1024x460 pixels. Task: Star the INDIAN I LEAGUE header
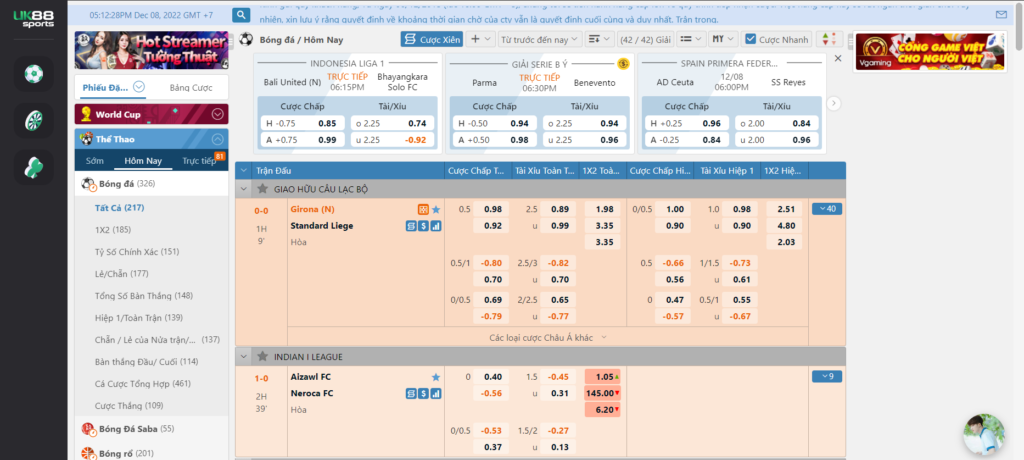pos(263,356)
